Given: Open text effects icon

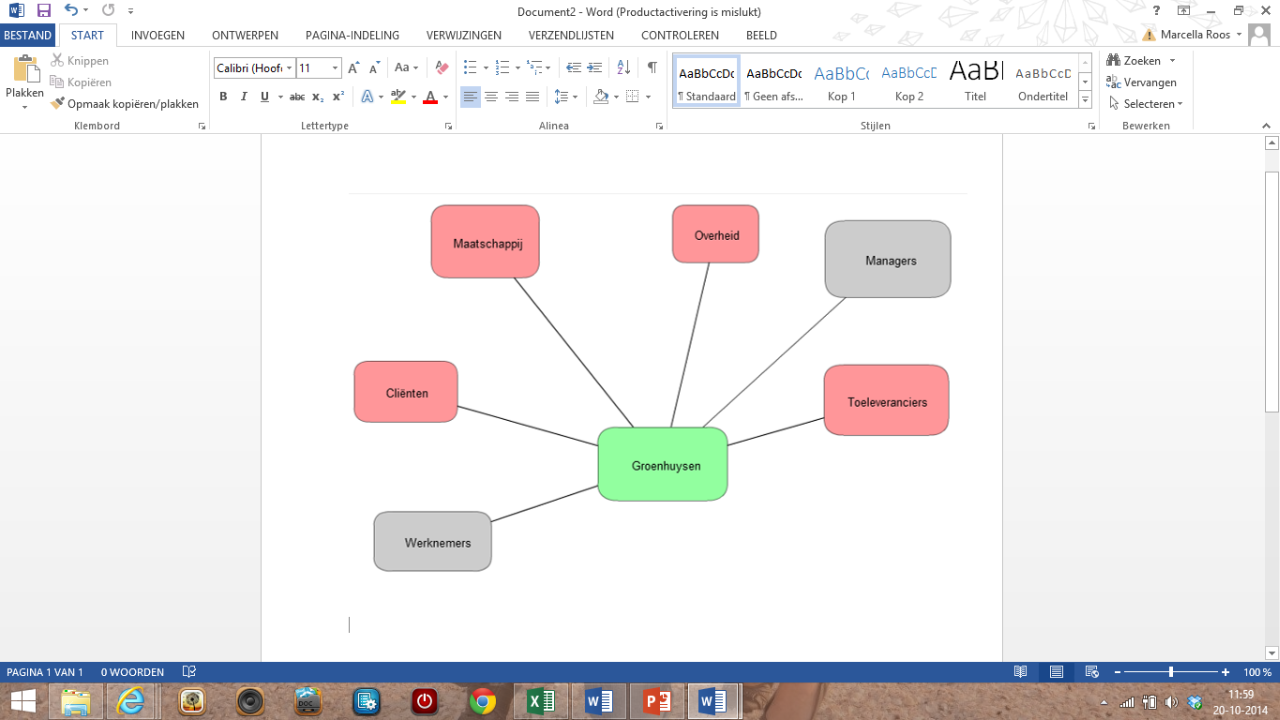Looking at the screenshot, I should (367, 97).
